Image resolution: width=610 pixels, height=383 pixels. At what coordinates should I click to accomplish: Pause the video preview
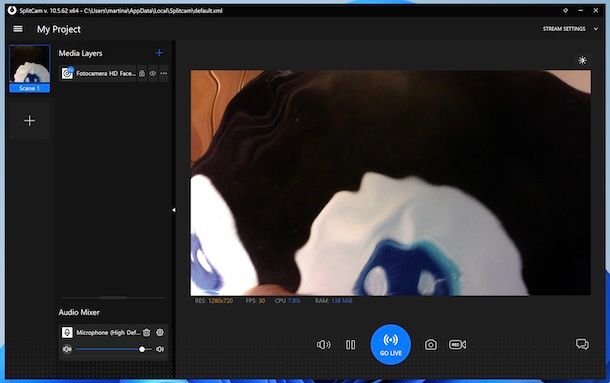pos(351,344)
